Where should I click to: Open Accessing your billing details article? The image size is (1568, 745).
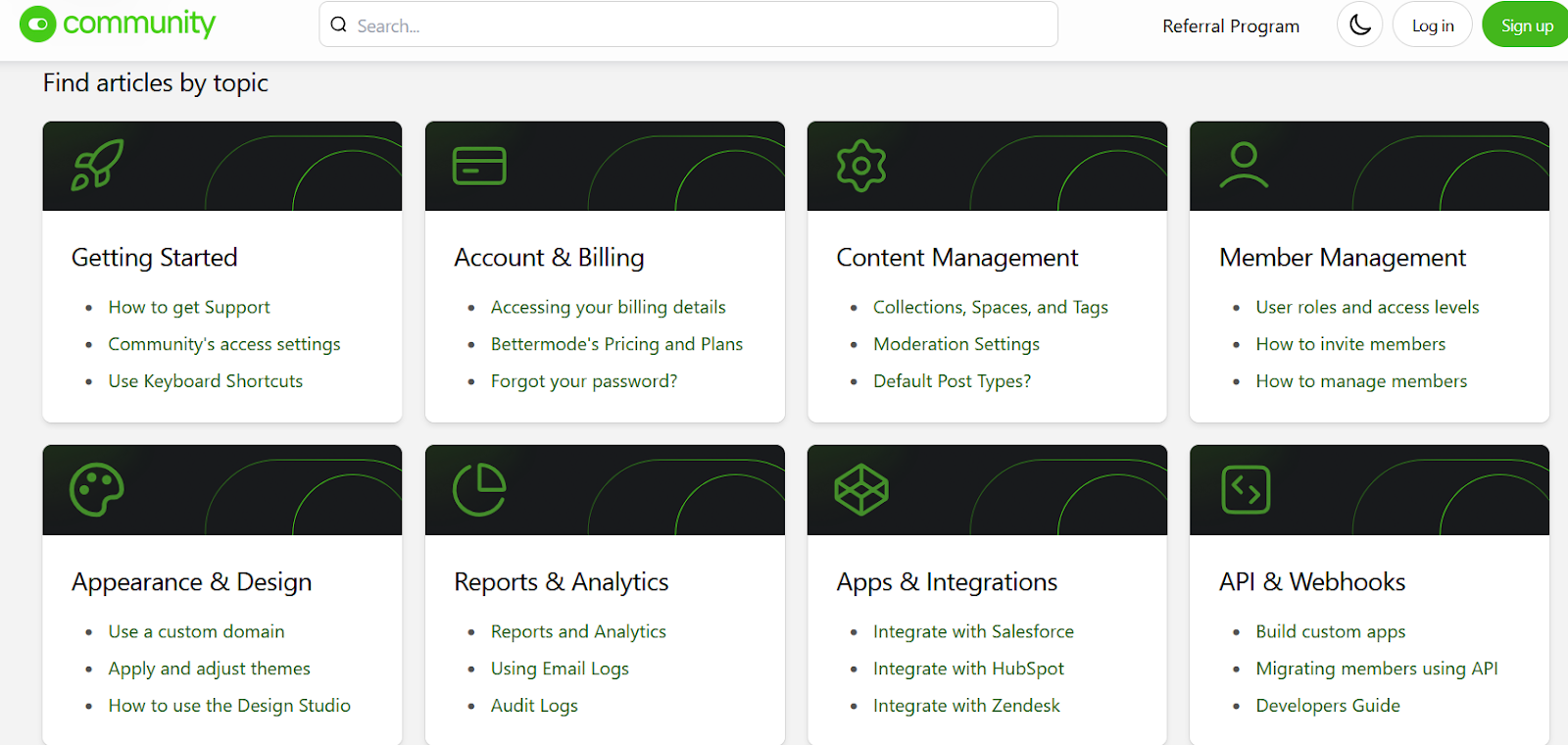point(609,308)
